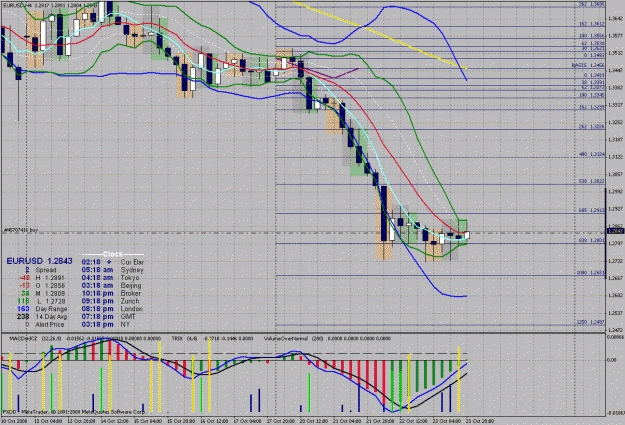Select the L 1.2728 low price row
The width and height of the screenshot is (625, 425).
coord(42,301)
